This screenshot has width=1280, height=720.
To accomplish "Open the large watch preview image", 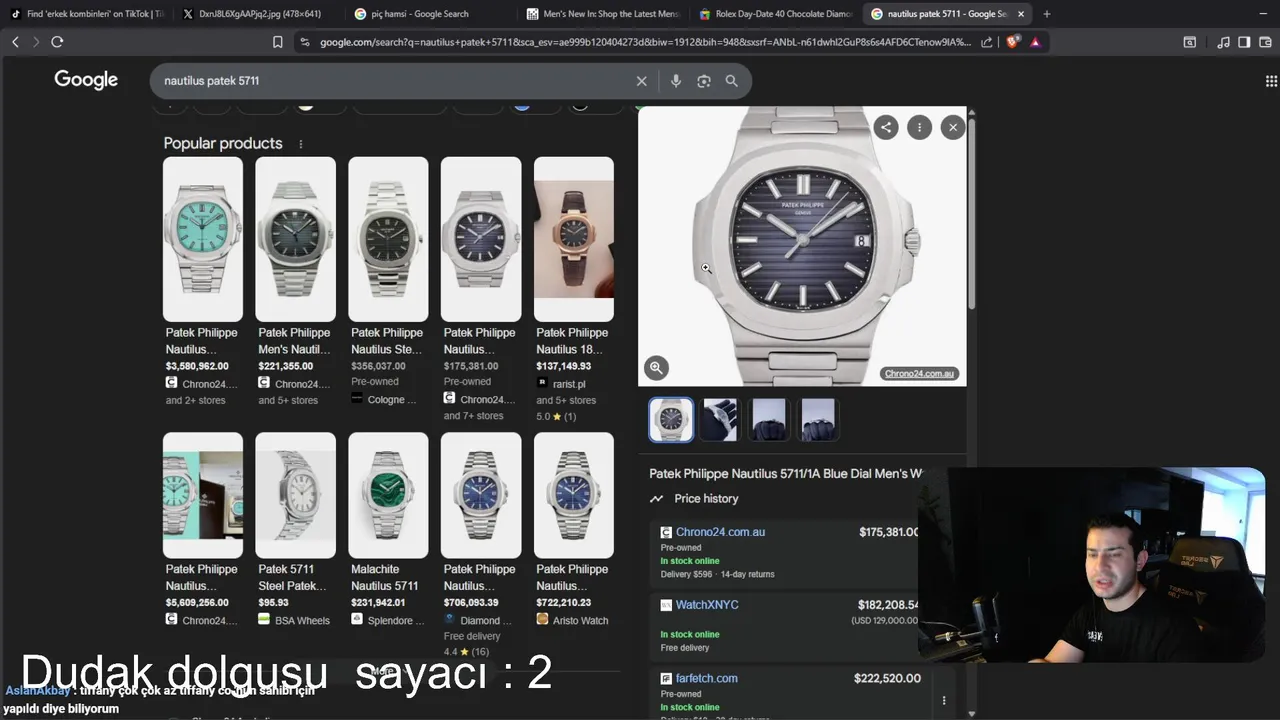I will (x=802, y=246).
